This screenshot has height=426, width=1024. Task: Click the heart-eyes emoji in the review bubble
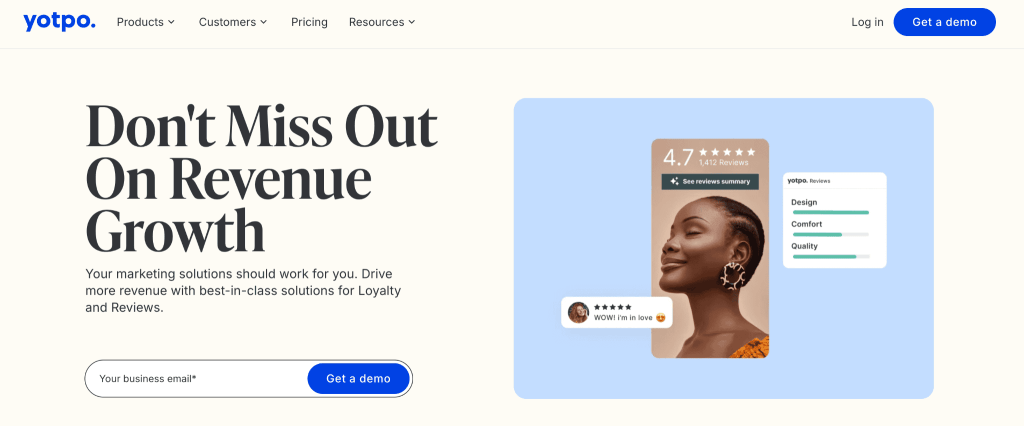tap(661, 318)
